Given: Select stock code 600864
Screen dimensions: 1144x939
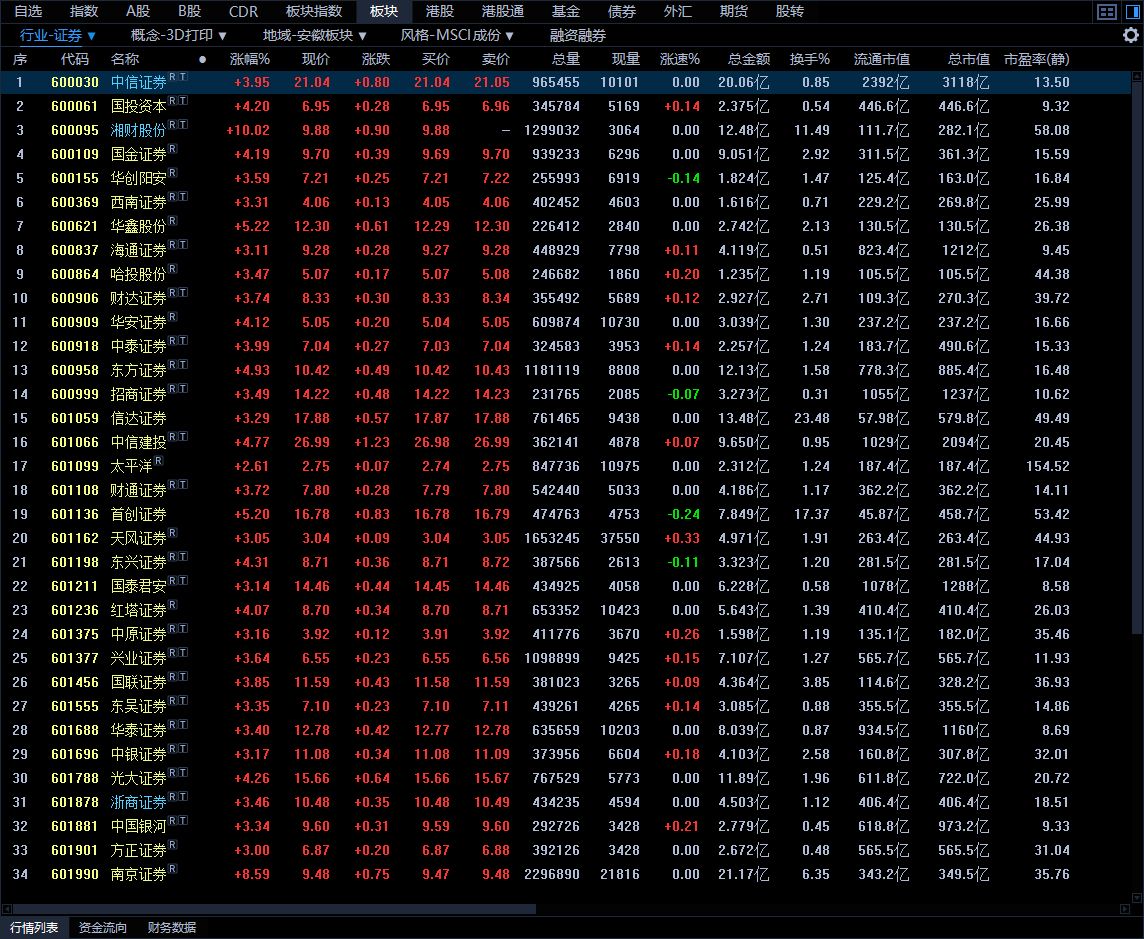Looking at the screenshot, I should 74,274.
